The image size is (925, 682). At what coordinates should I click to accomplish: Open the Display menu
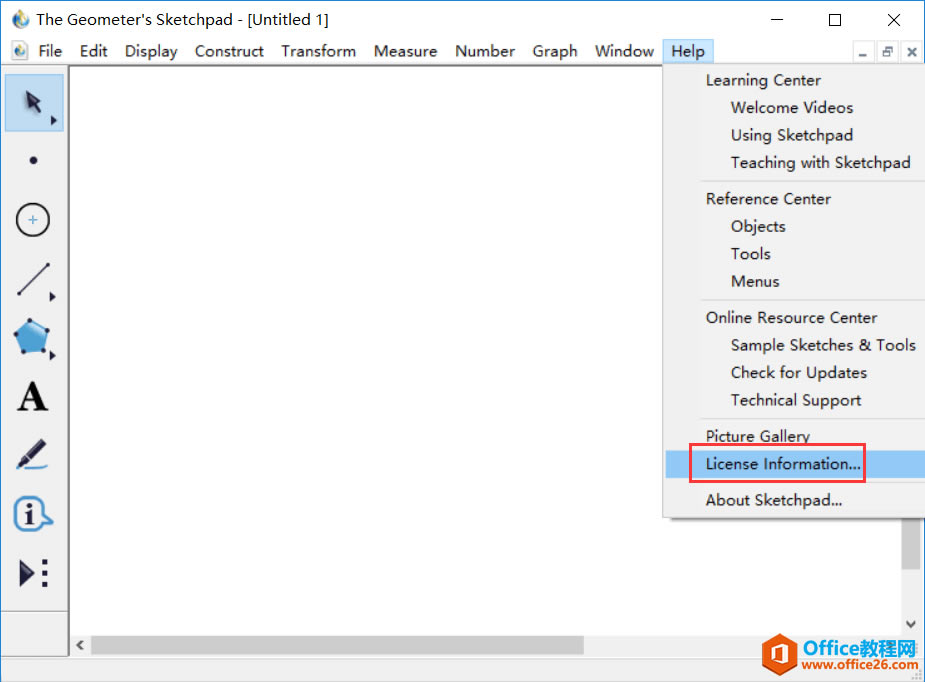pyautogui.click(x=151, y=51)
